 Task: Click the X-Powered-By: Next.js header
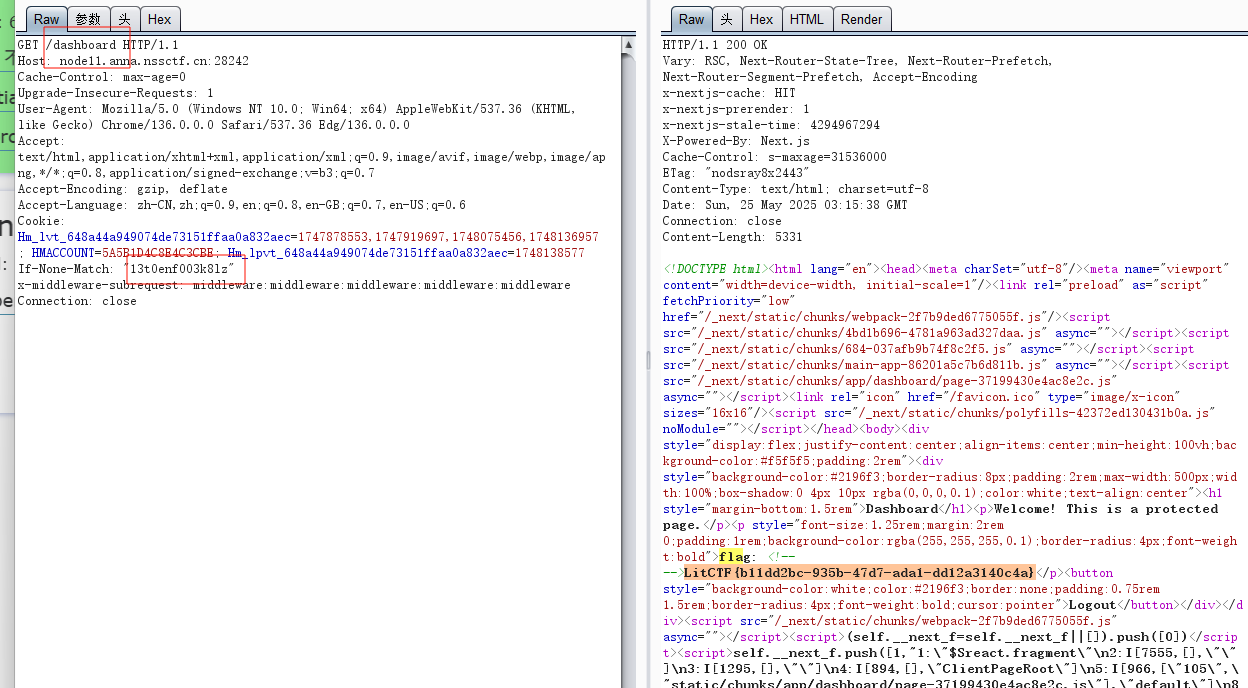tap(736, 141)
